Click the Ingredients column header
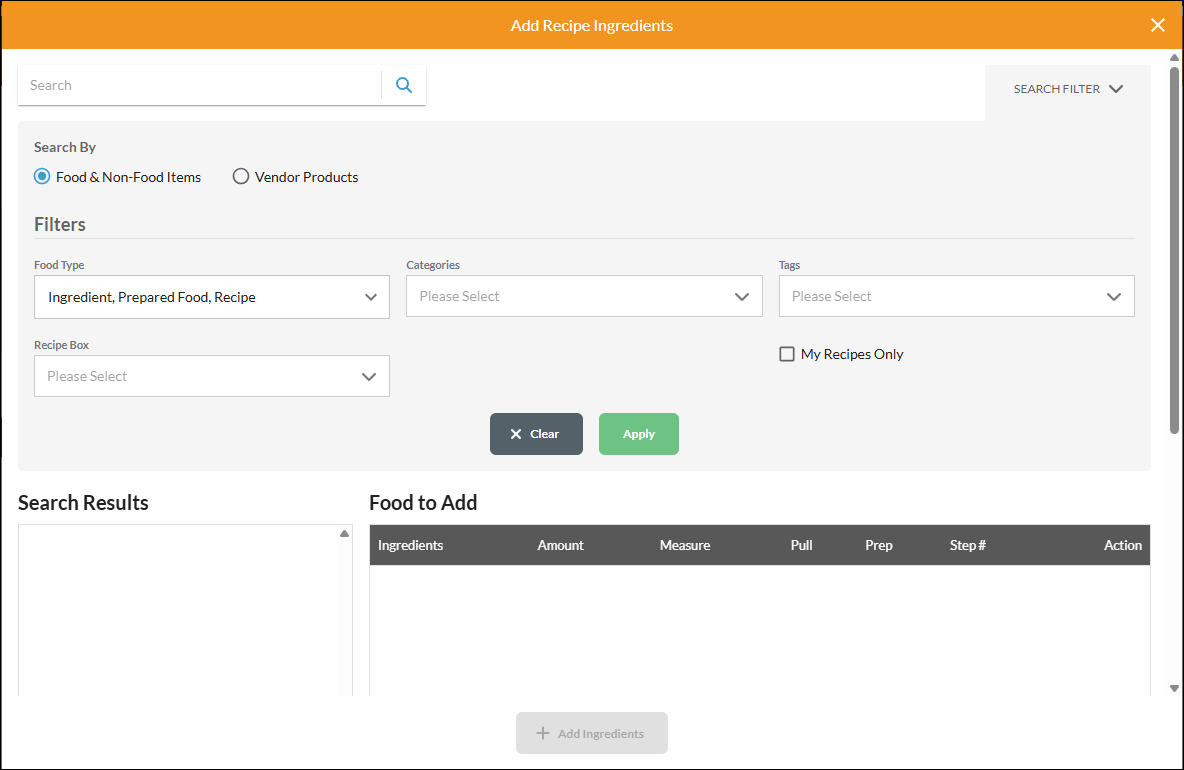The image size is (1184, 770). tap(410, 545)
